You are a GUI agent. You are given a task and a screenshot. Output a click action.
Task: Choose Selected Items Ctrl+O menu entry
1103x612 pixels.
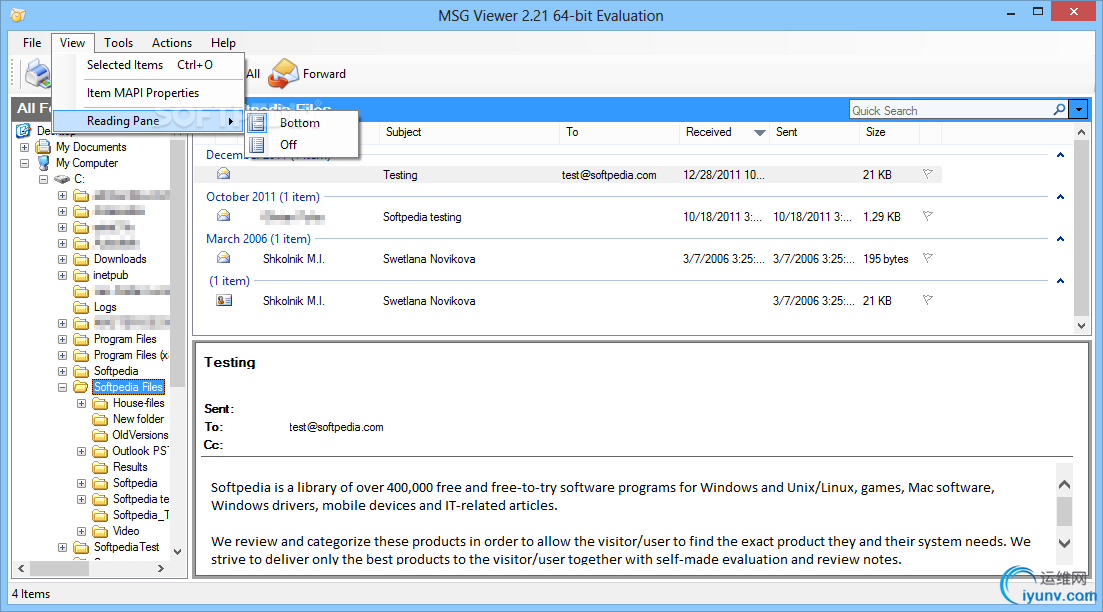(148, 65)
